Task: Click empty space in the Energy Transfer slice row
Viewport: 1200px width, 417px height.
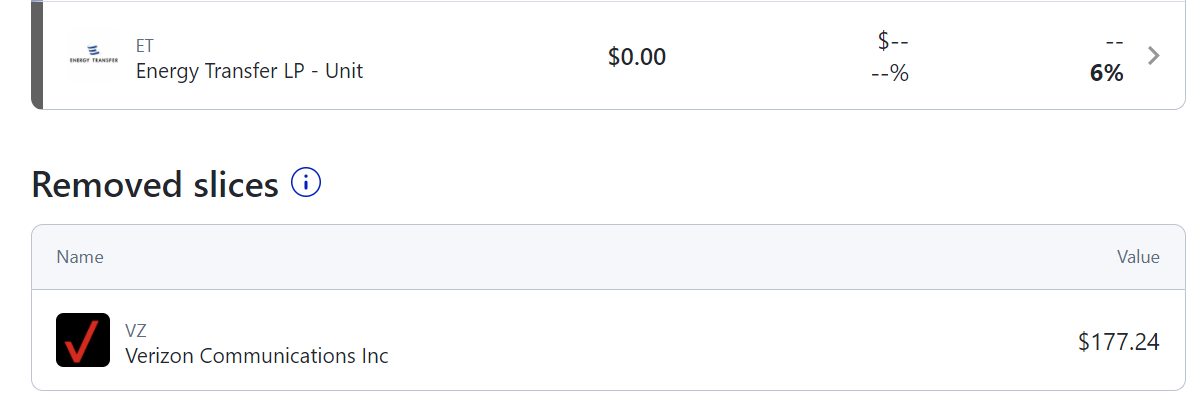Action: 480,56
